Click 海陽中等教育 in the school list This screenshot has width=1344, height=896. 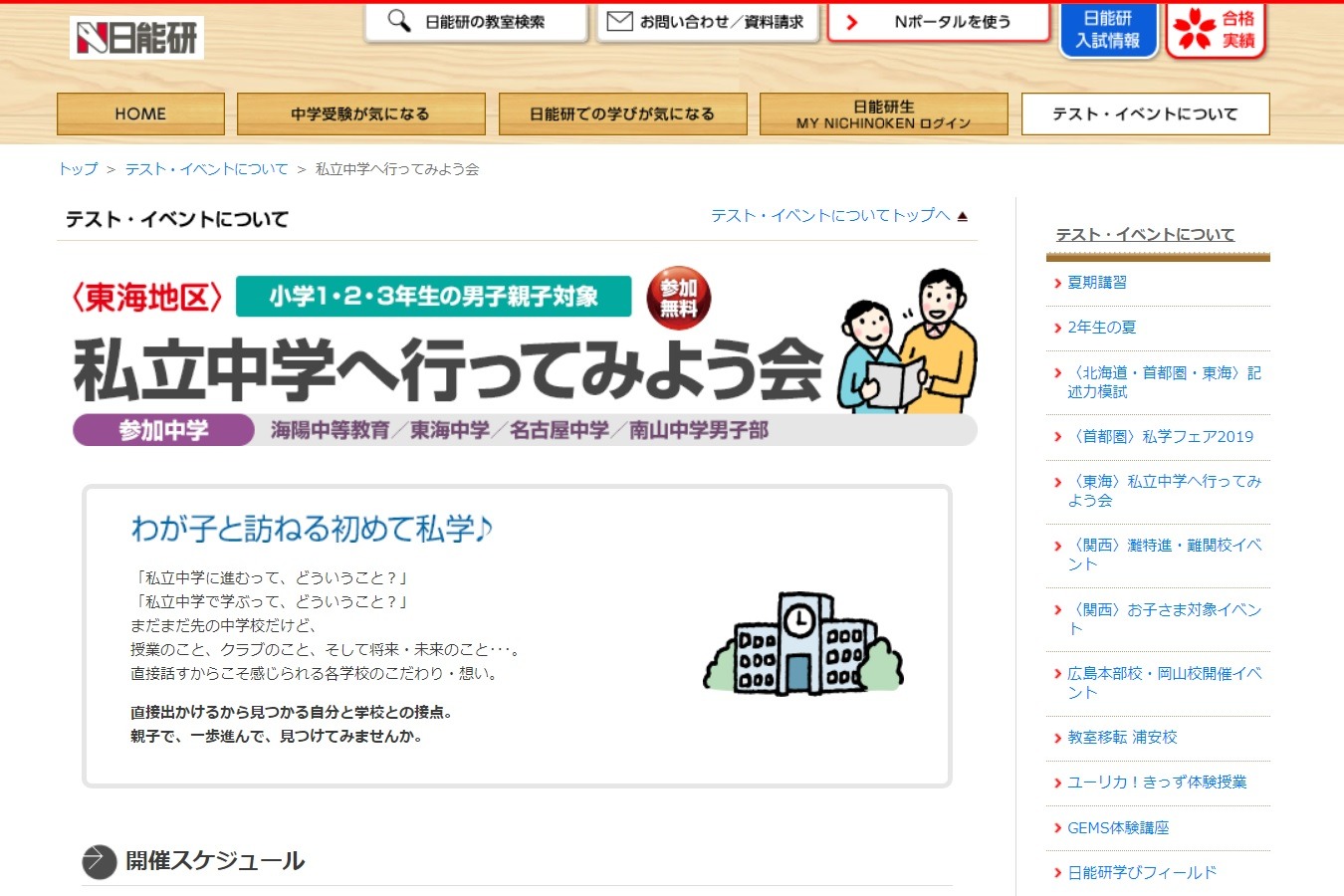[x=330, y=430]
